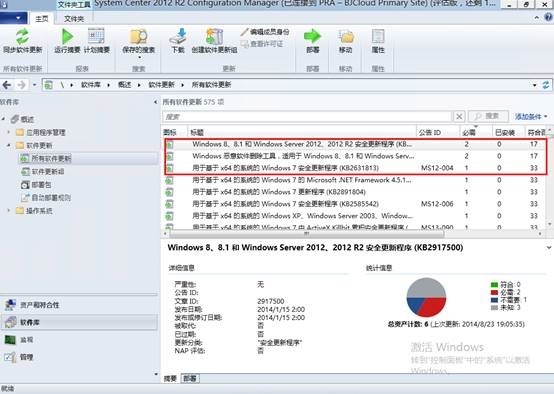Viewport: 554px width, 394px height.
Task: Collapse the 概述 tree node
Action: 4,119
